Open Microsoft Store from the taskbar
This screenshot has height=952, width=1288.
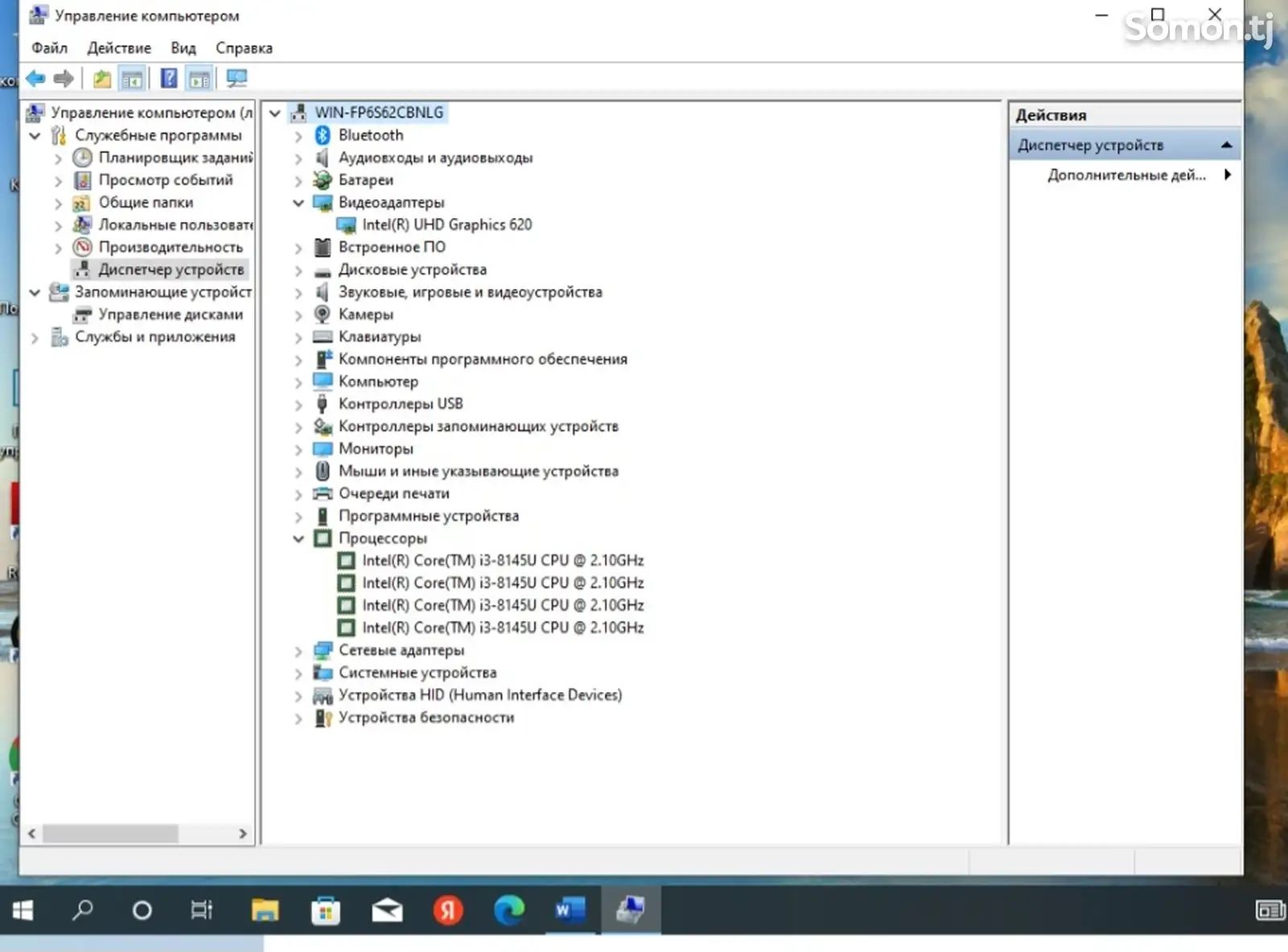326,910
